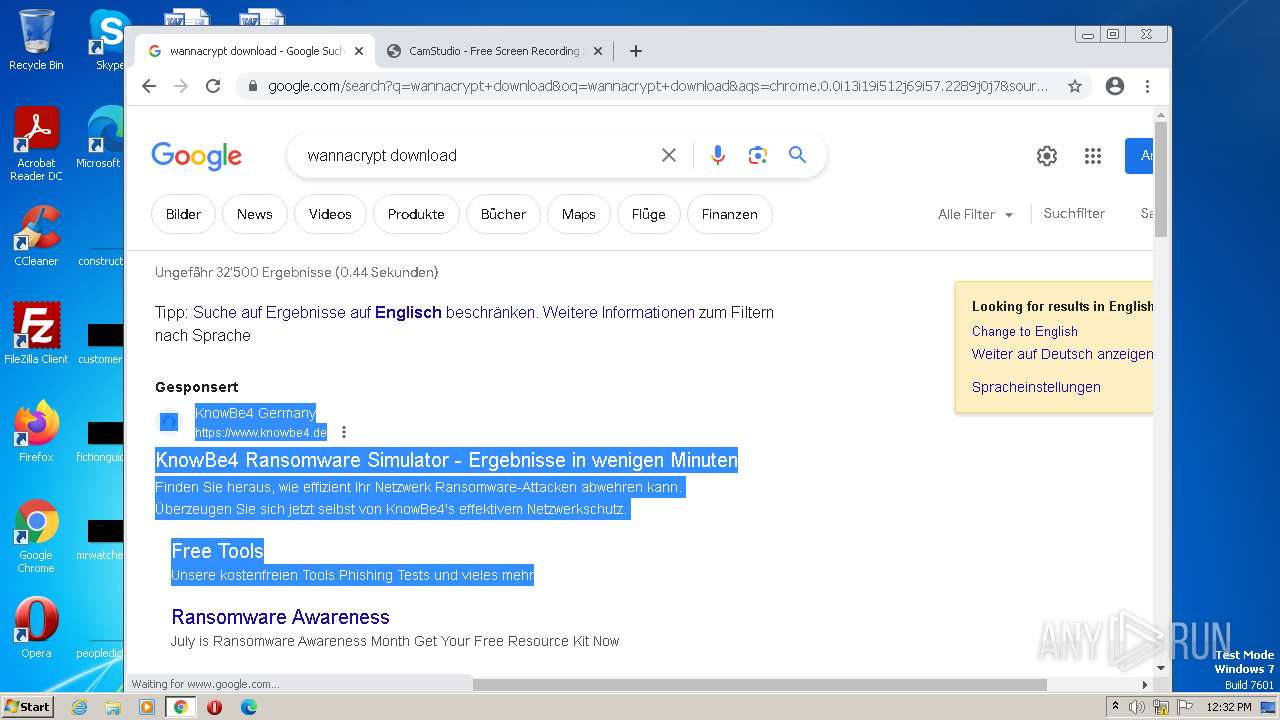Show hidden tray icons arrow
Viewport: 1280px width, 720px height.
[x=1115, y=707]
